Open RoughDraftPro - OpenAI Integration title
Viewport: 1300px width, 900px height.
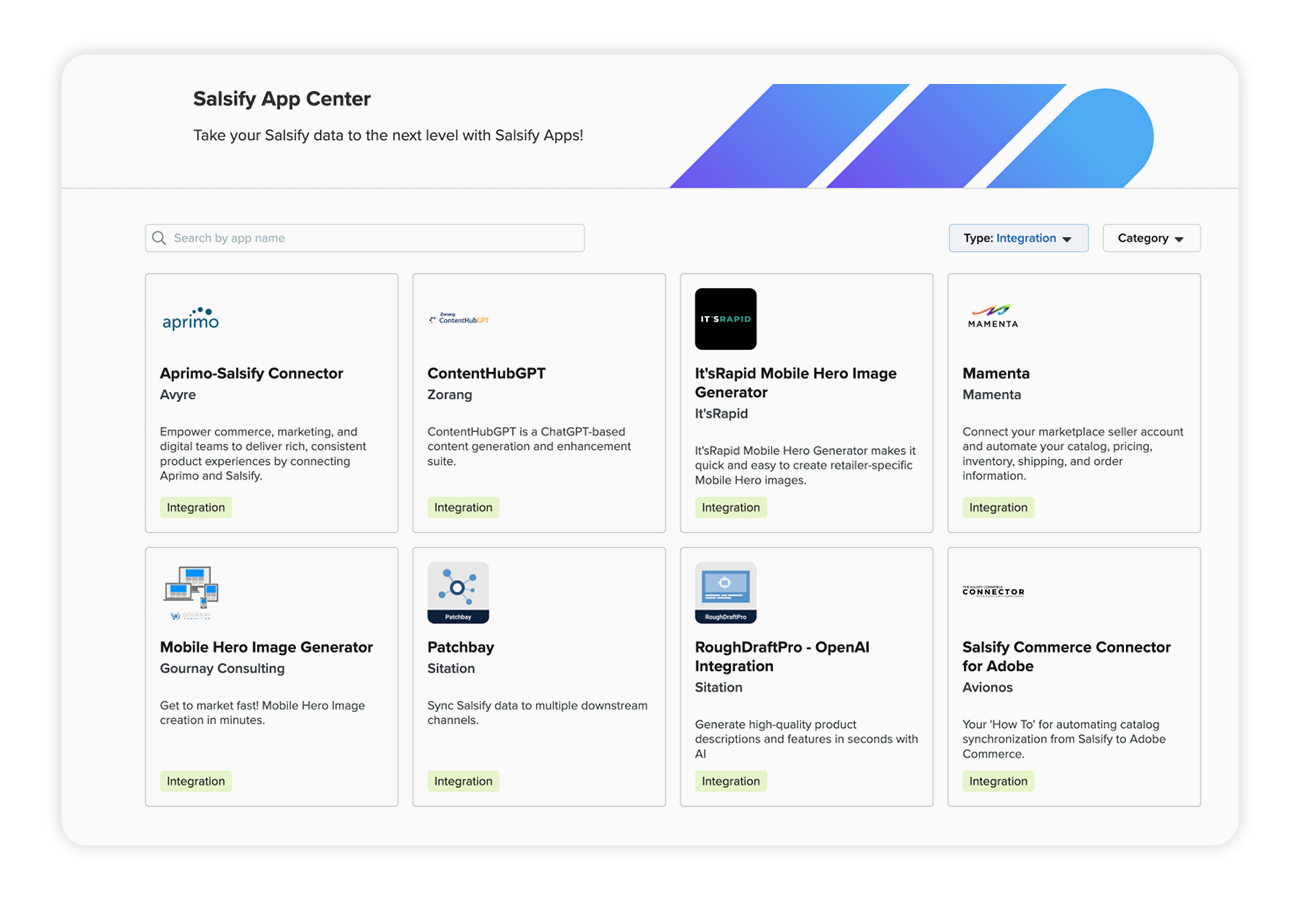[x=782, y=657]
